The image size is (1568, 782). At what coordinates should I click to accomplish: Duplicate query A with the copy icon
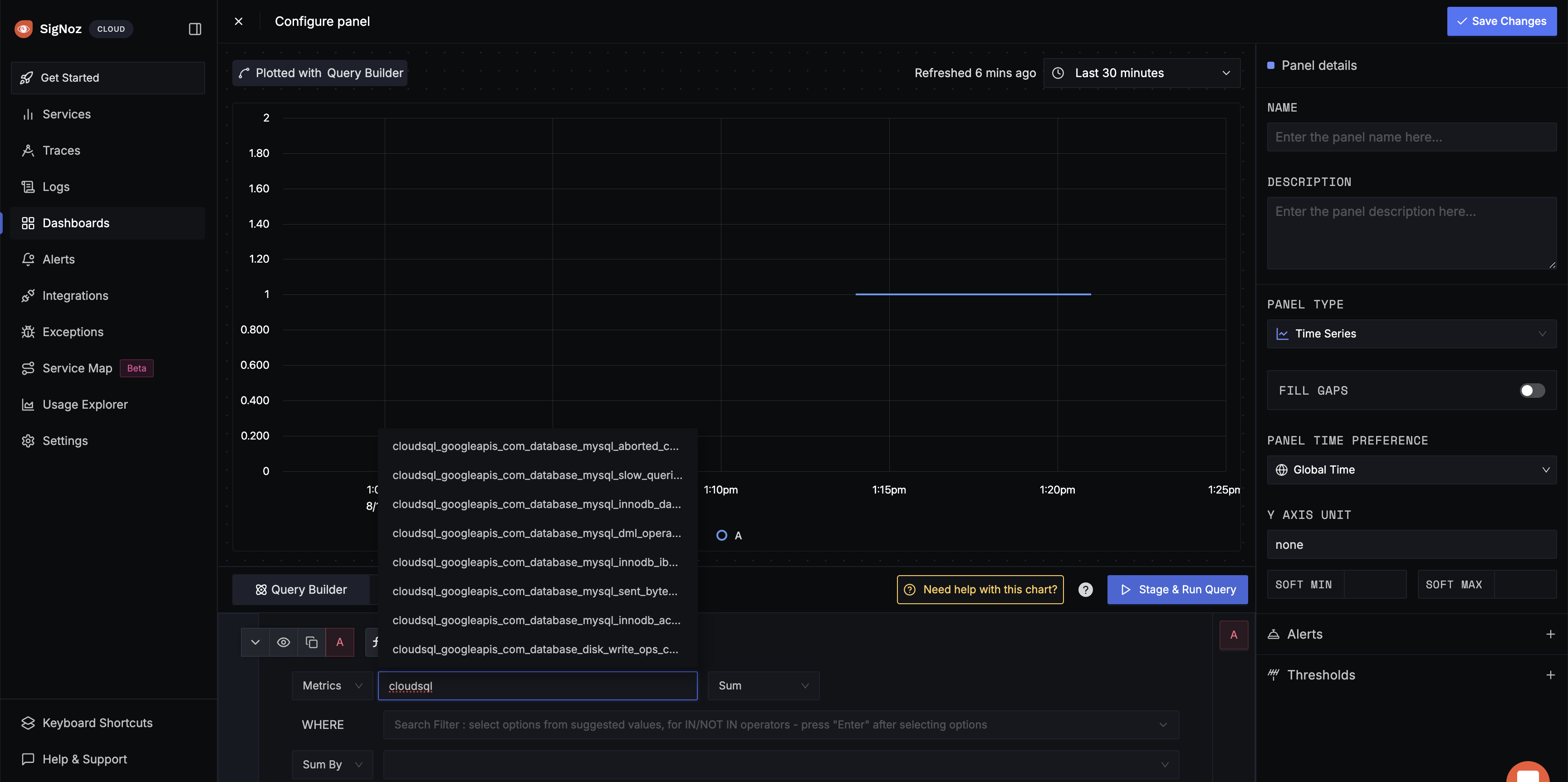tap(311, 642)
